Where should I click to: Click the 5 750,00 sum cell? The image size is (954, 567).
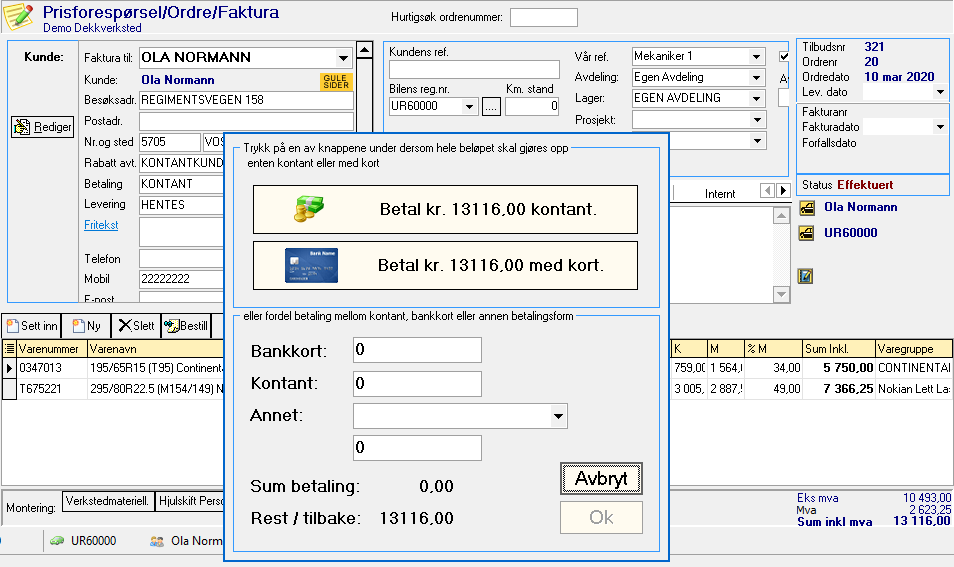click(838, 368)
